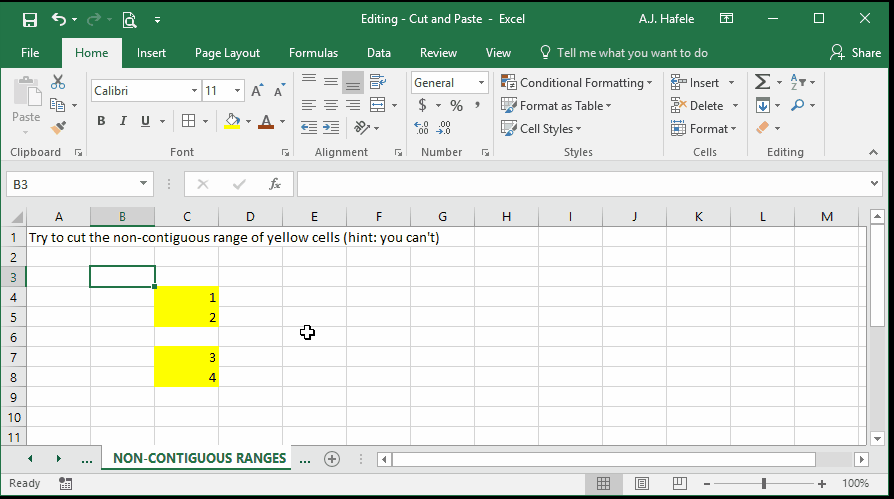894x499 pixels.
Task: Select the Format Painter brush
Action: point(58,128)
